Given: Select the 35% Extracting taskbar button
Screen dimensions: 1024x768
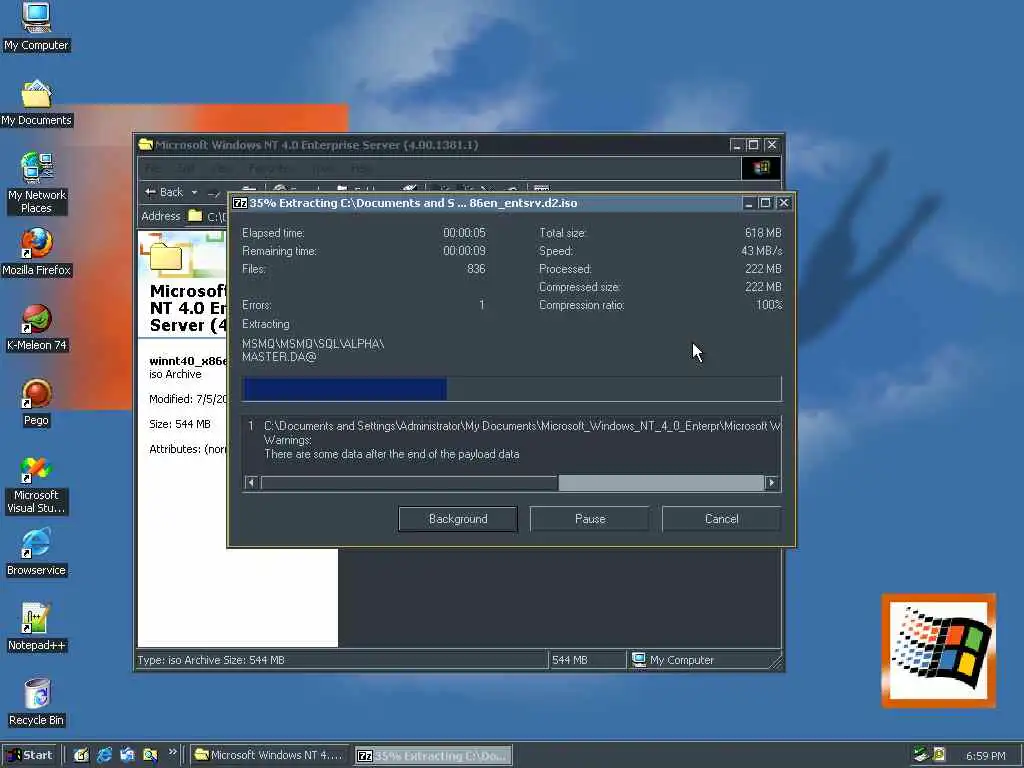Looking at the screenshot, I should coord(434,756).
